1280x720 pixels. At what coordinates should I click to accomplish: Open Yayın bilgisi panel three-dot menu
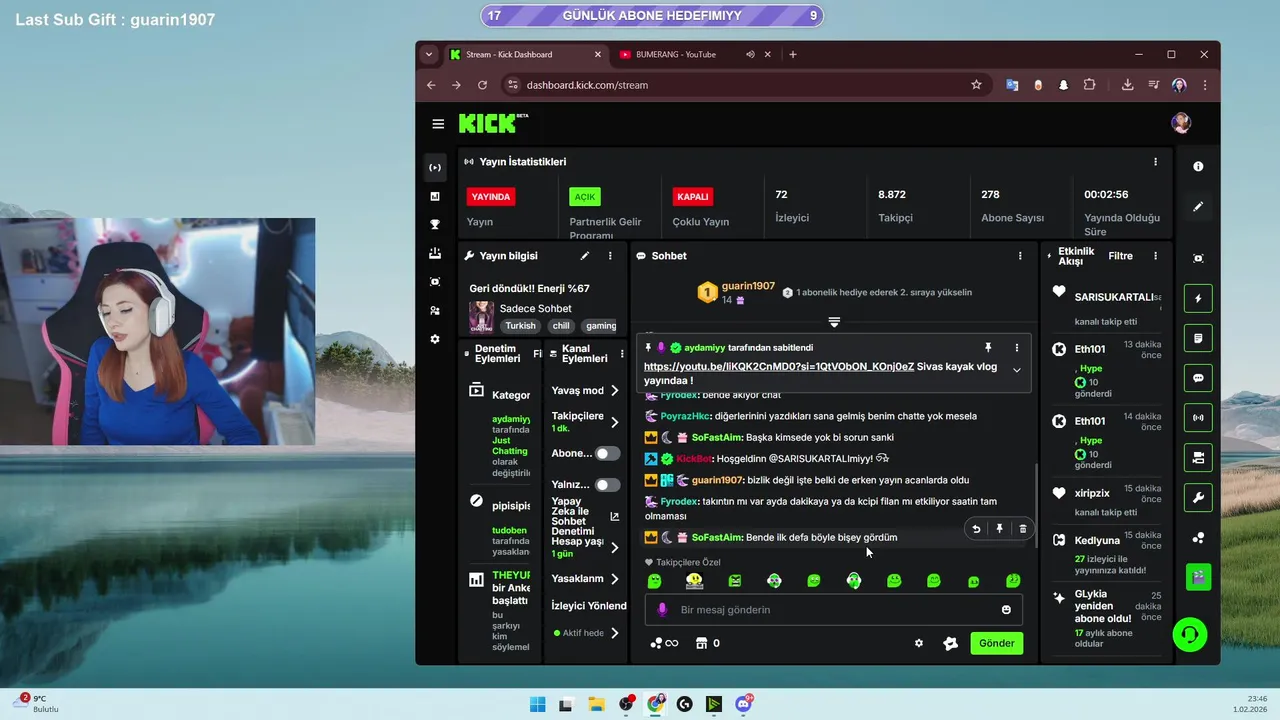pos(610,256)
